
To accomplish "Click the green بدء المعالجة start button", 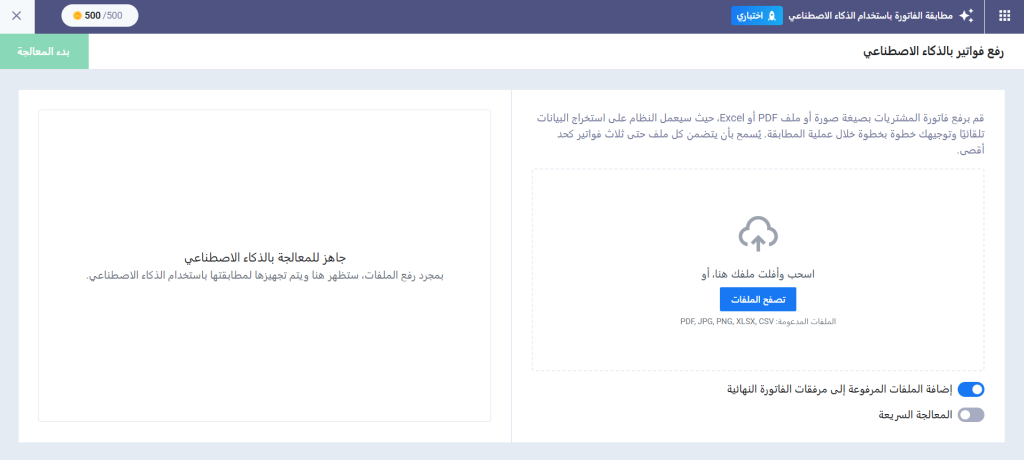I will [44, 51].
